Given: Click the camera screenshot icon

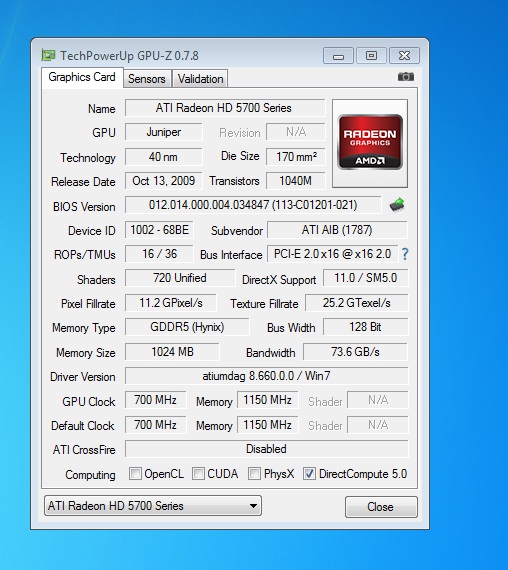Looking at the screenshot, I should [x=406, y=77].
